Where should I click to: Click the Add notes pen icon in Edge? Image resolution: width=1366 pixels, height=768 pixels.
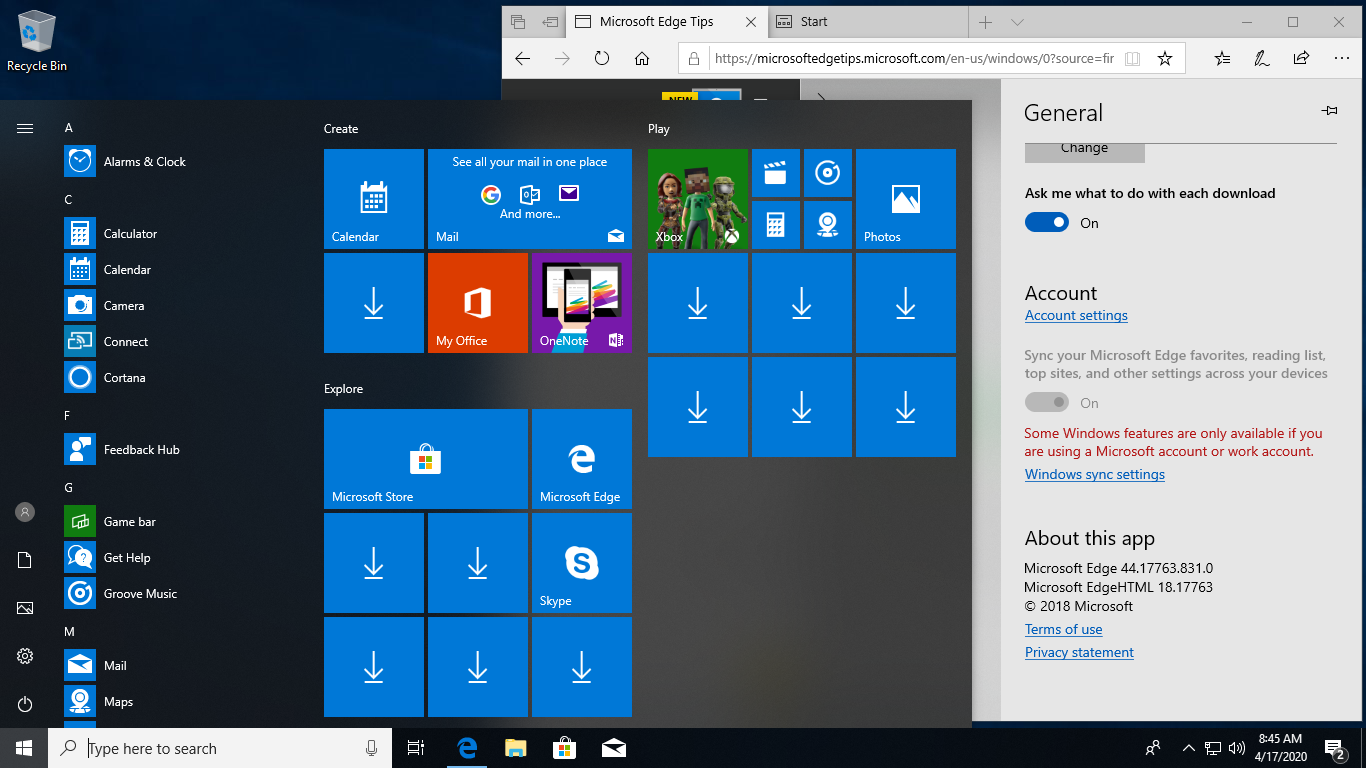(1262, 59)
